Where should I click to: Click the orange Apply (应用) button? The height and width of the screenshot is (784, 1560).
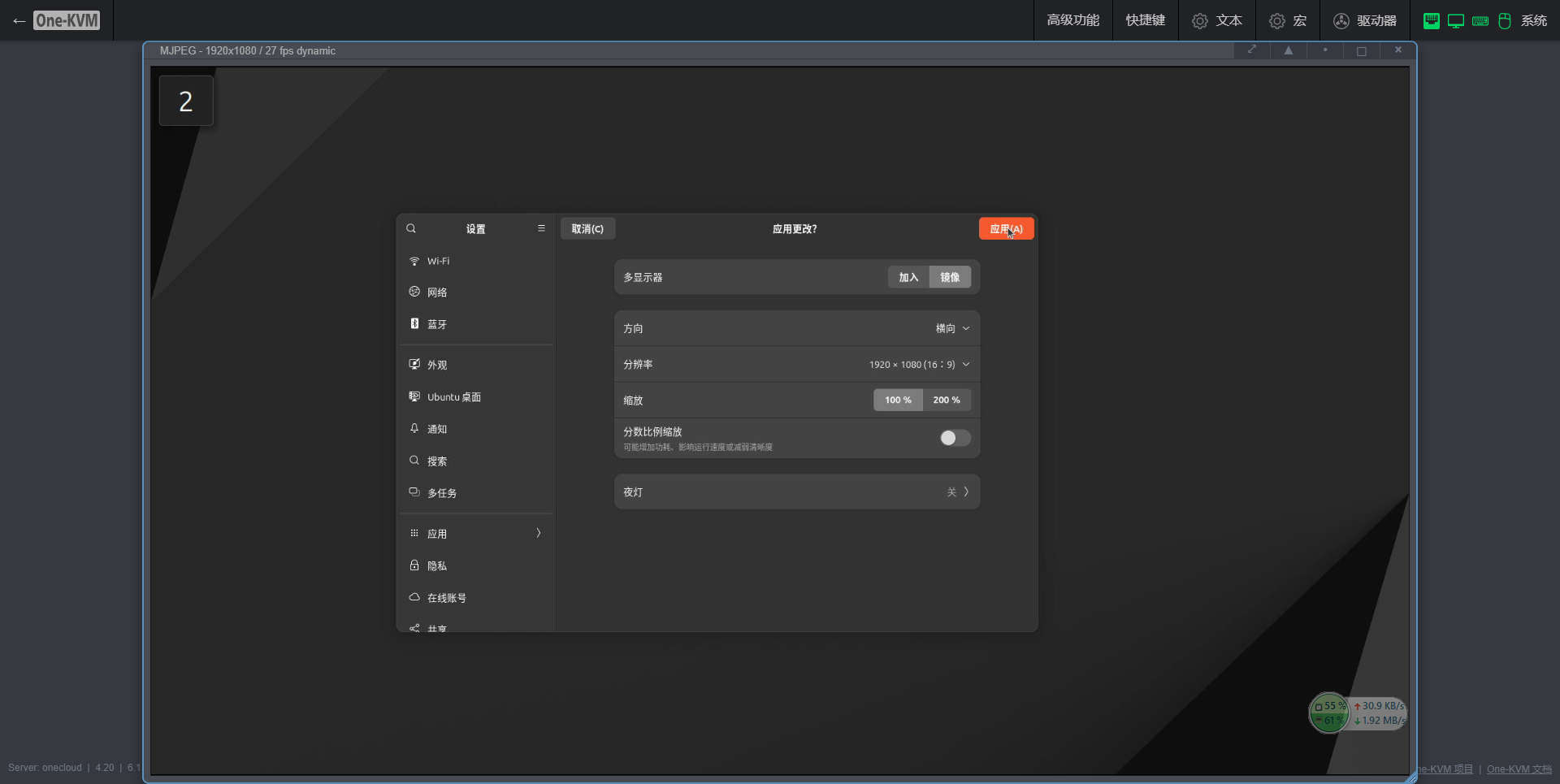[1006, 229]
